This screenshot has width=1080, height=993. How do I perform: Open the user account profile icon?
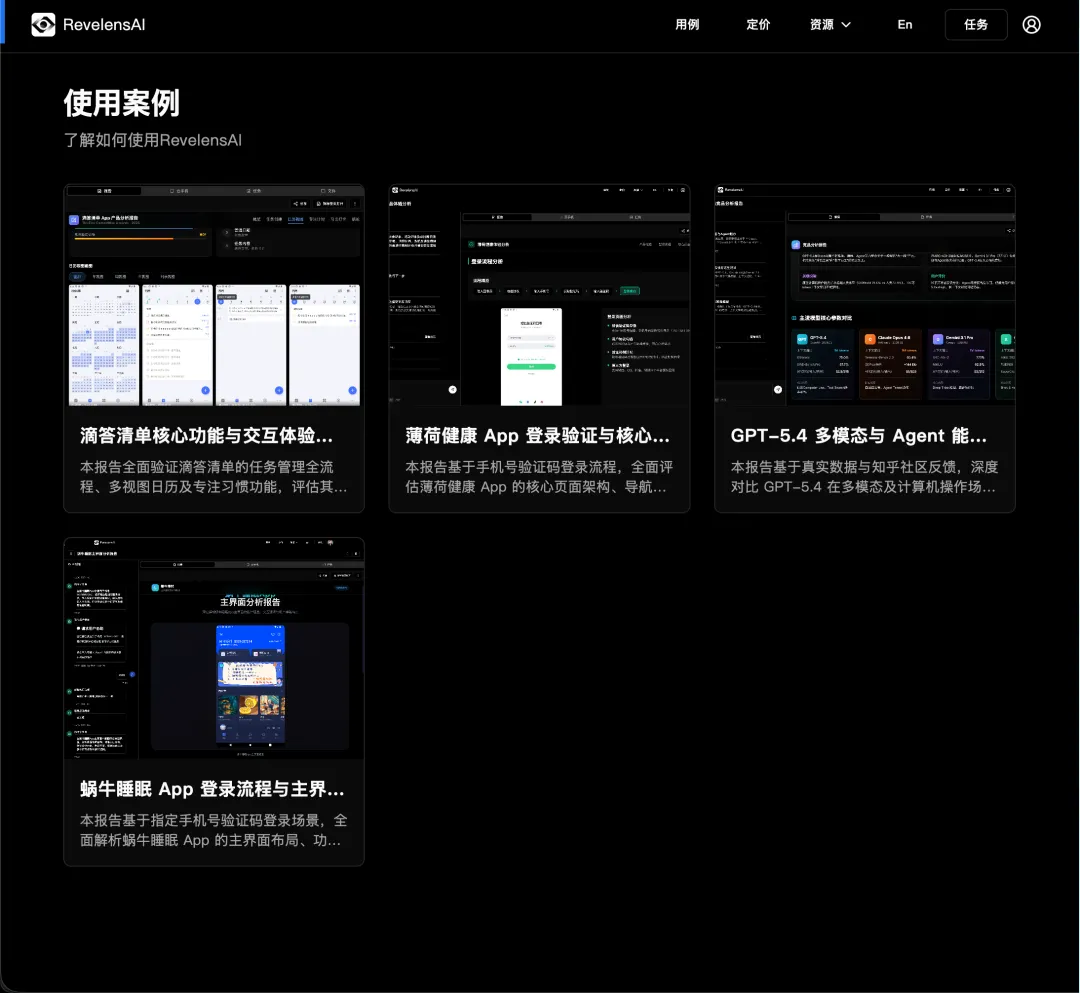pos(1031,25)
